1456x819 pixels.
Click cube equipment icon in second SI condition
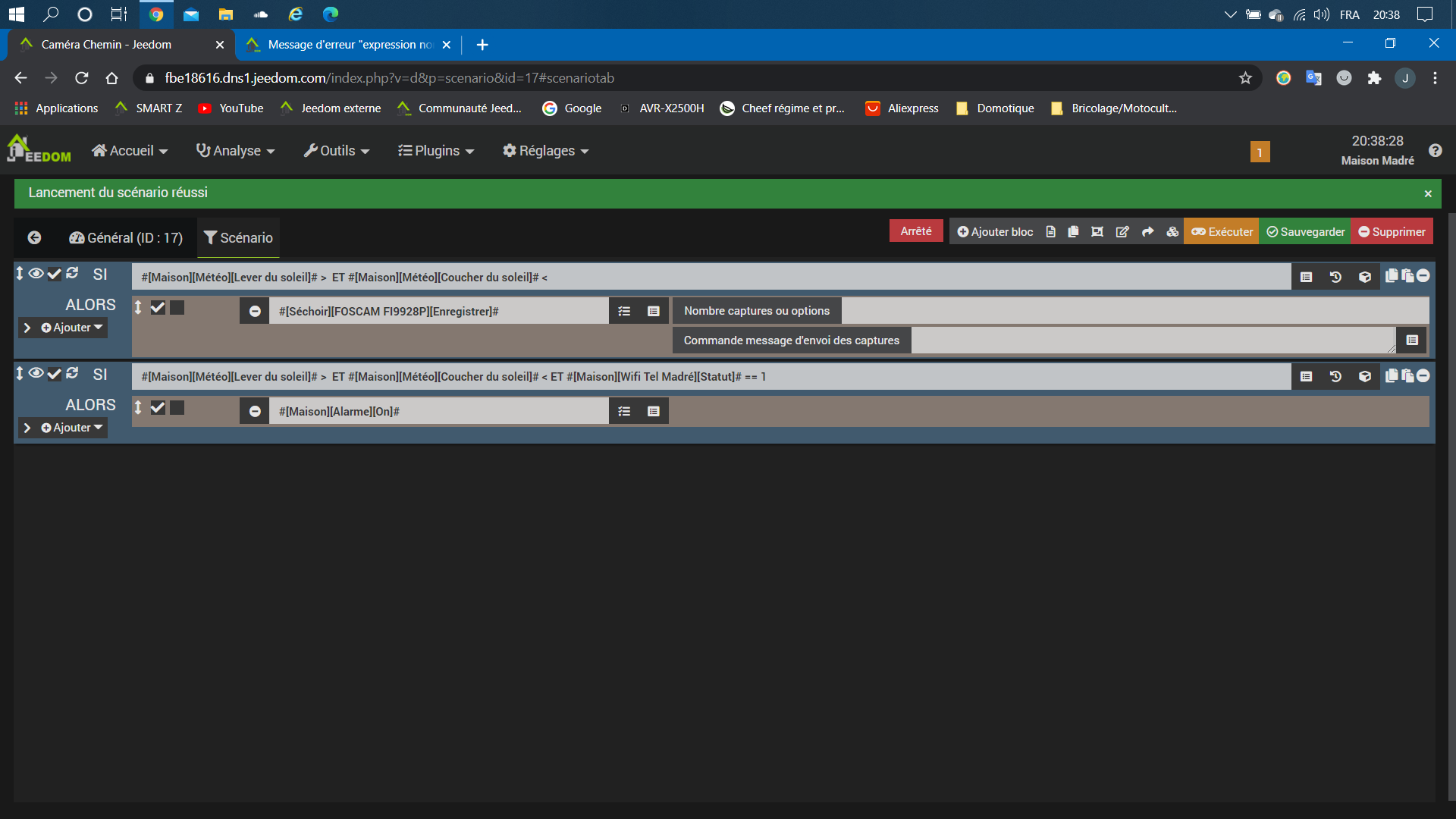tap(1365, 377)
